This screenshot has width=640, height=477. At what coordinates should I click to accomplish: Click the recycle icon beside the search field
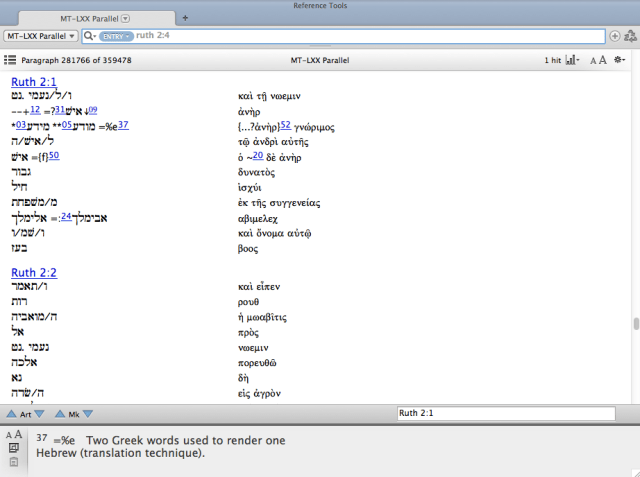point(629,36)
